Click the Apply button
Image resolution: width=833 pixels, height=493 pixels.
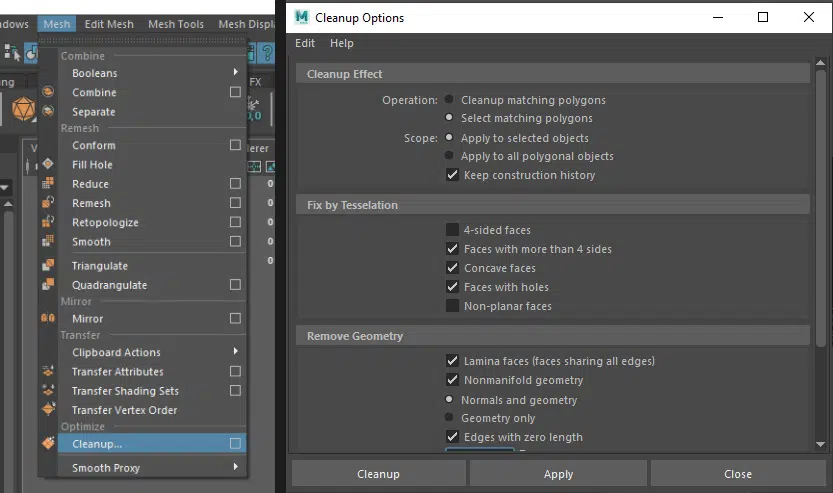(558, 474)
